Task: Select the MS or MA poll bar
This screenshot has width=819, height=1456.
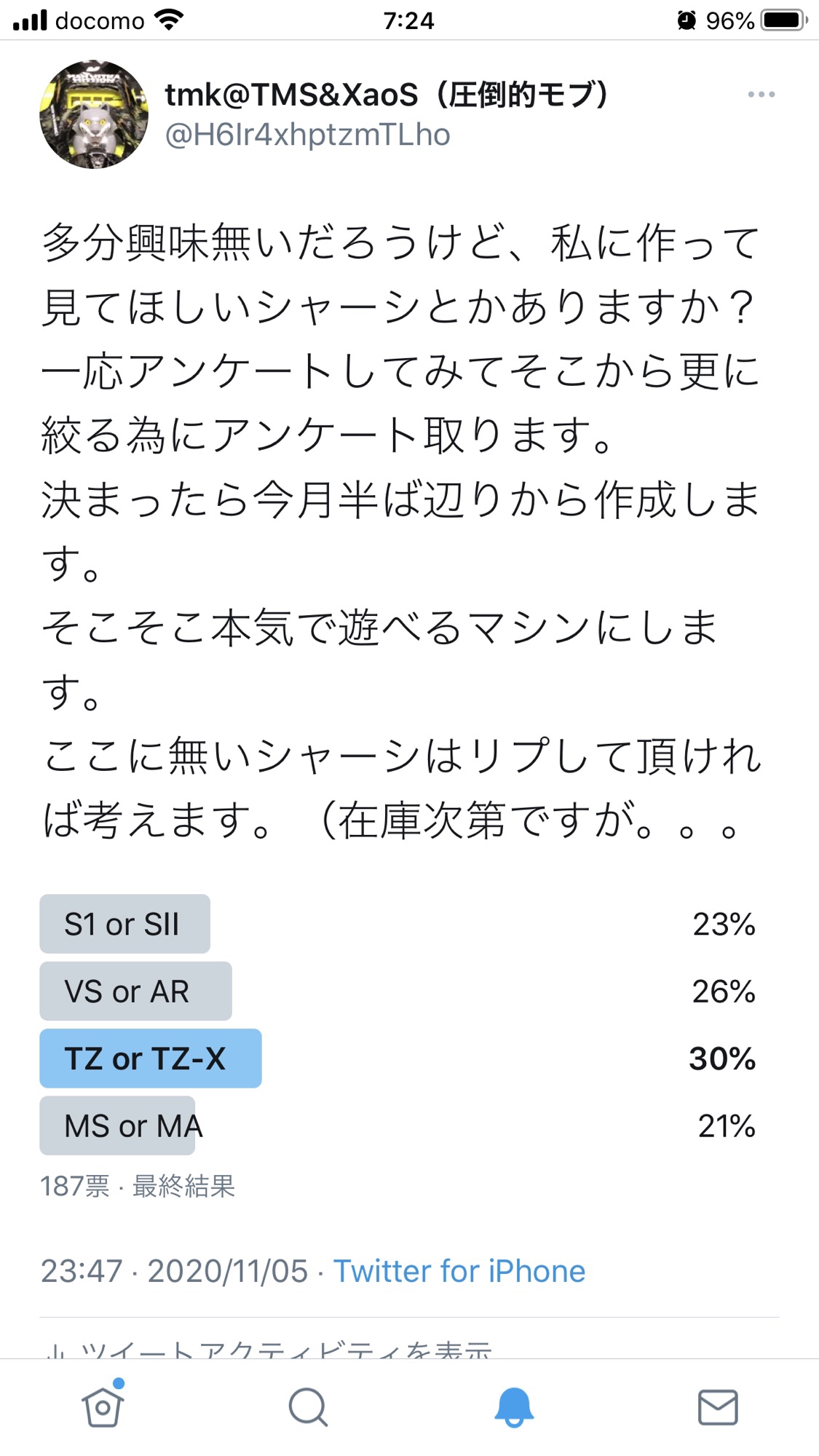Action: [117, 1125]
